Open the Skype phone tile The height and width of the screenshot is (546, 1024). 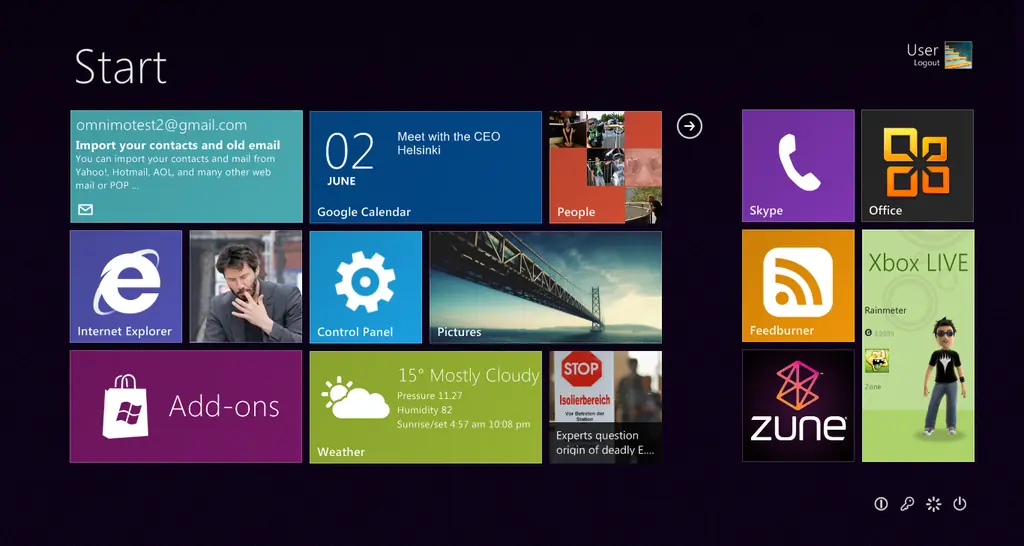[798, 166]
